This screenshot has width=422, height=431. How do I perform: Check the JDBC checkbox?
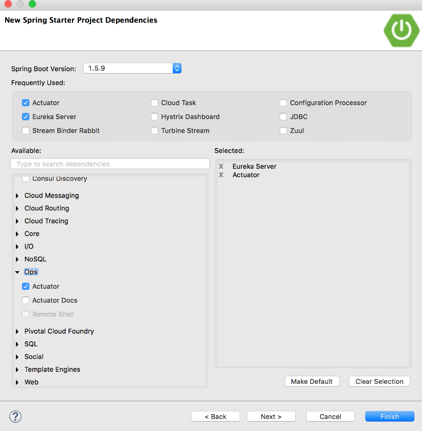pos(283,117)
